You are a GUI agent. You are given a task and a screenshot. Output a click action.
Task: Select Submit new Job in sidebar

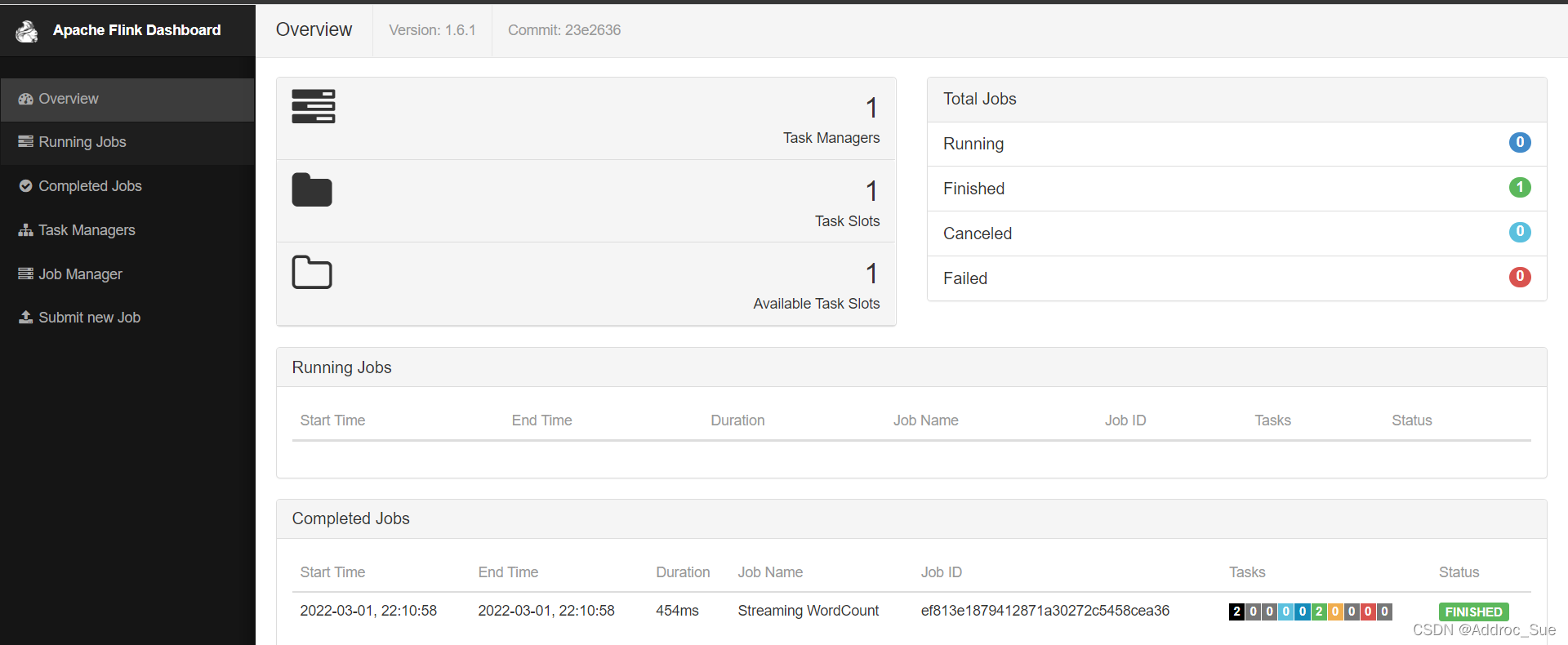pos(127,318)
